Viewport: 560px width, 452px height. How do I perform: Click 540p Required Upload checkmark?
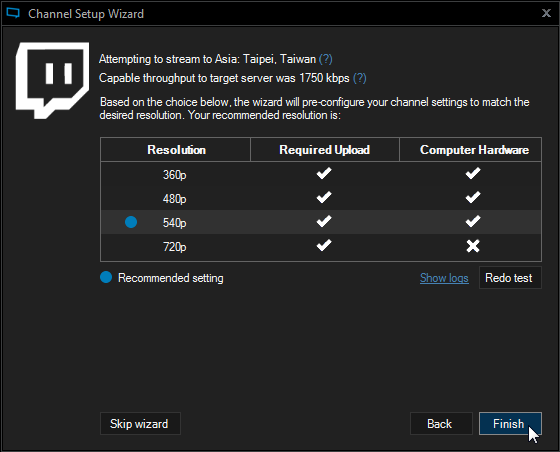tap(324, 221)
